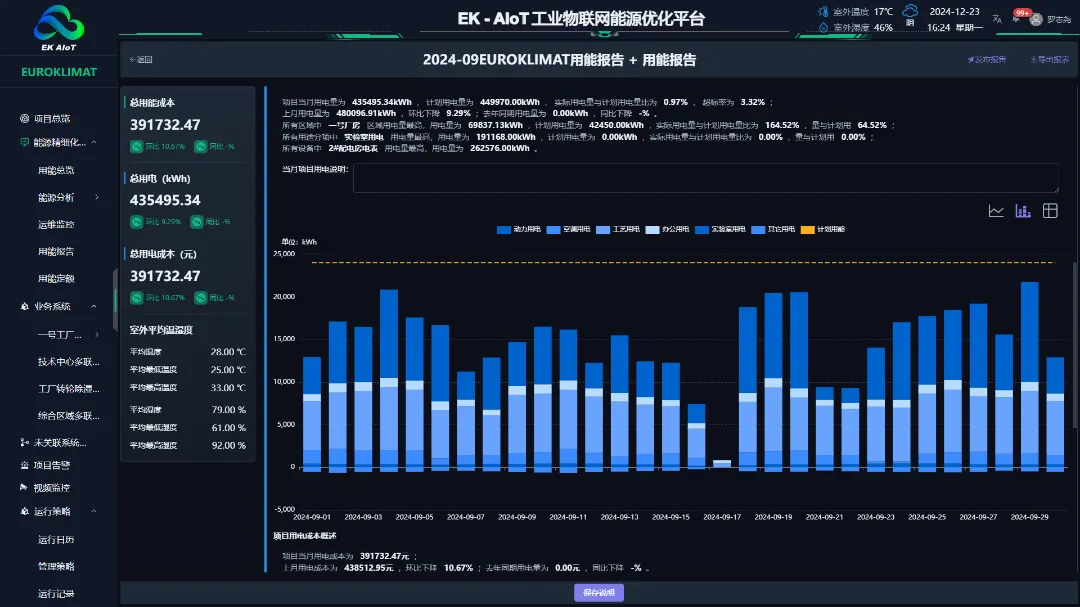Toggle 计划用能 legend item
This screenshot has width=1080, height=607.
pos(820,230)
